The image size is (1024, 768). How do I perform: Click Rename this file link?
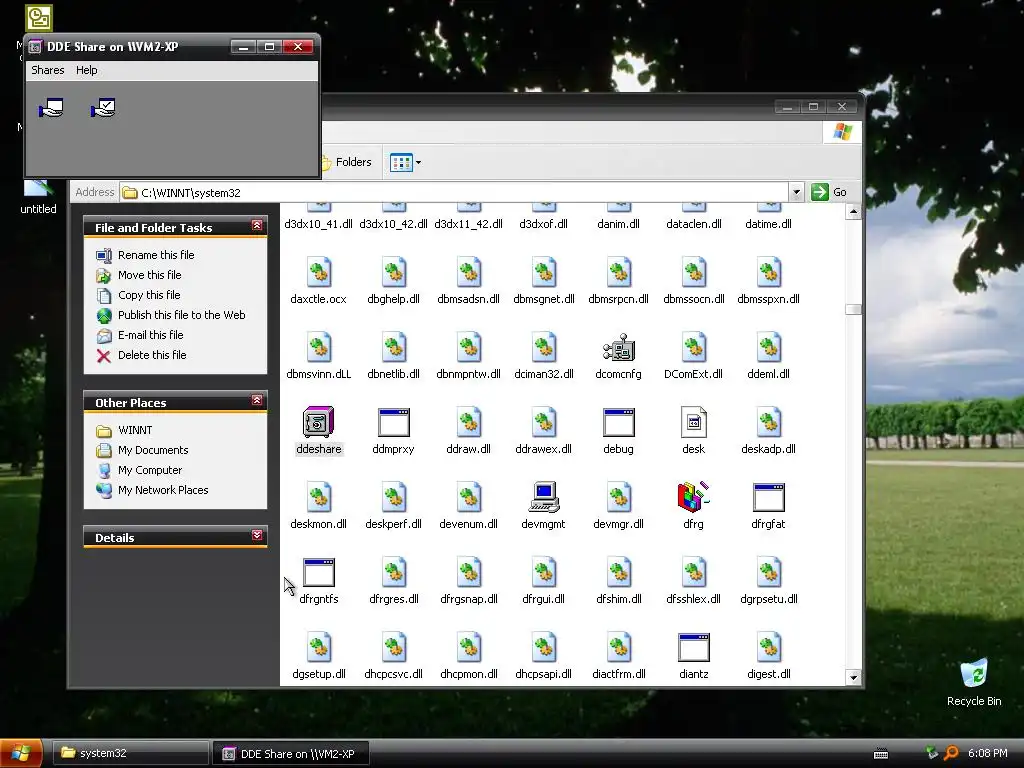click(156, 255)
